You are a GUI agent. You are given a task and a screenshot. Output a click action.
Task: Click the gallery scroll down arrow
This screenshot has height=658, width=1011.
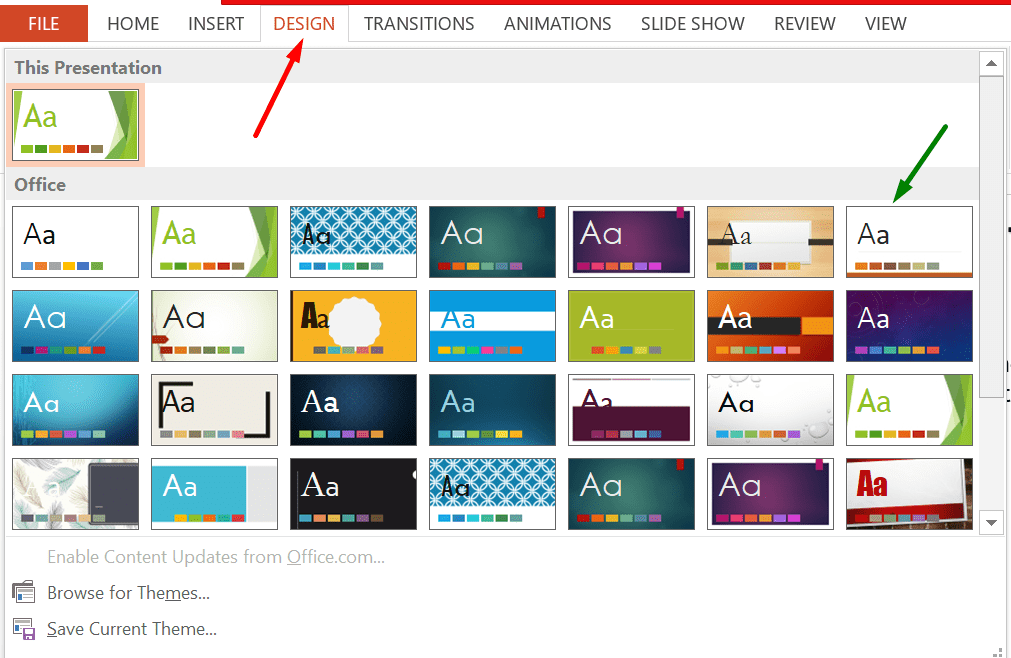(x=991, y=522)
